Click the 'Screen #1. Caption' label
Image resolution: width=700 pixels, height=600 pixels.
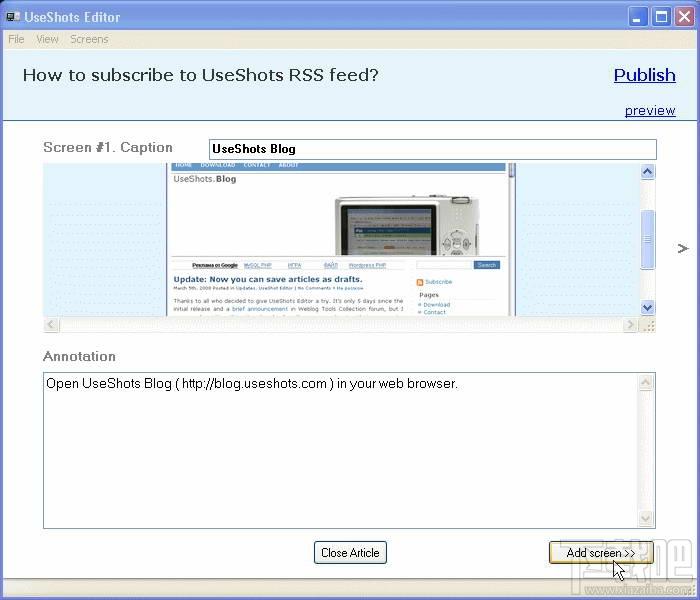108,147
